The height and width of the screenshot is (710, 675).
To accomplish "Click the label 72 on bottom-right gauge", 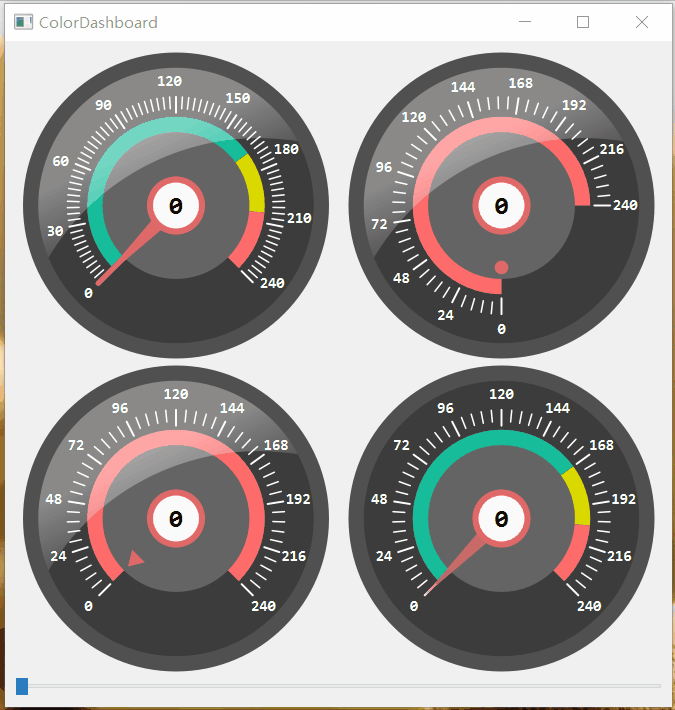I will 402,446.
